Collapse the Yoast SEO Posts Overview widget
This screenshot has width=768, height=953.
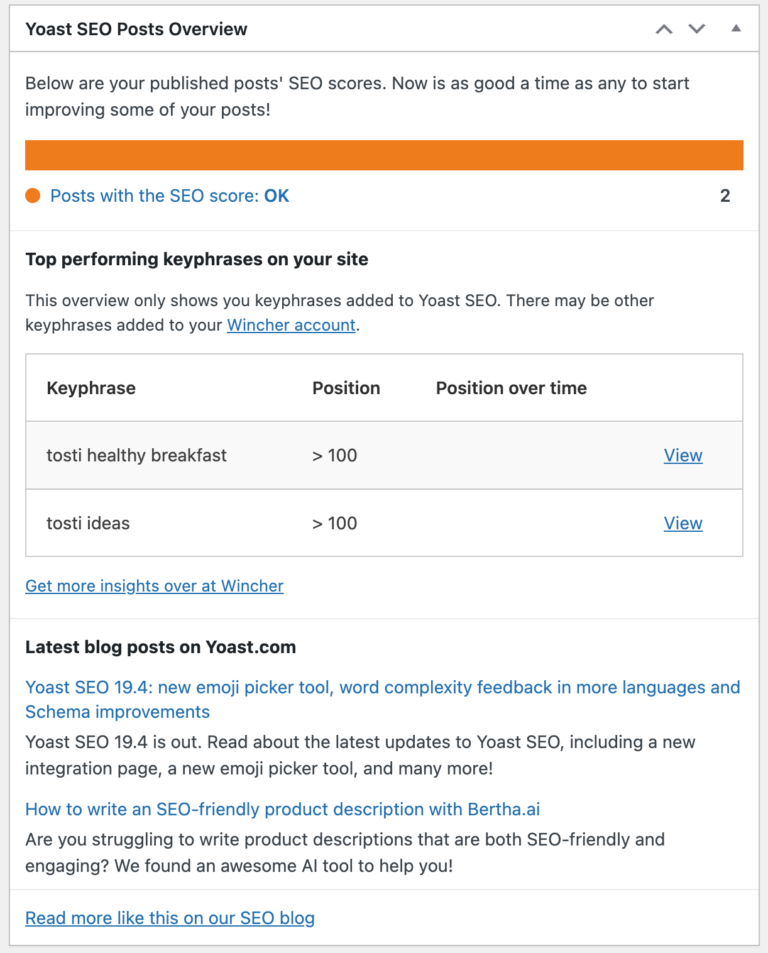736,29
